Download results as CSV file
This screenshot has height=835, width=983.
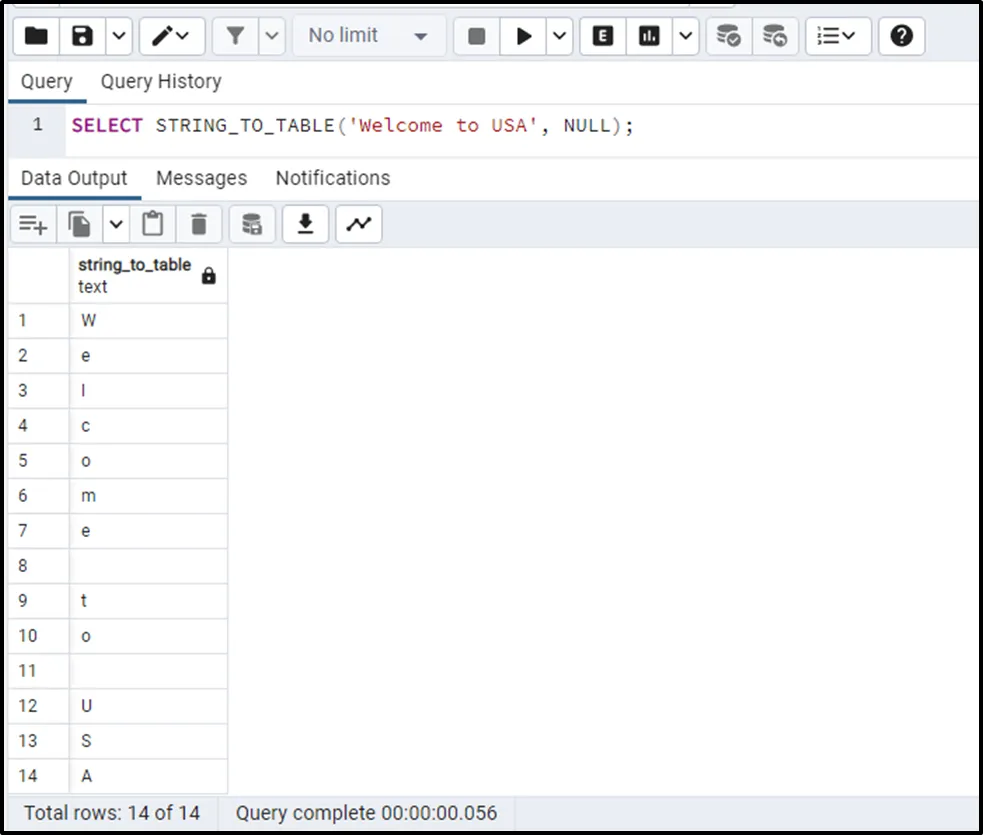click(306, 225)
